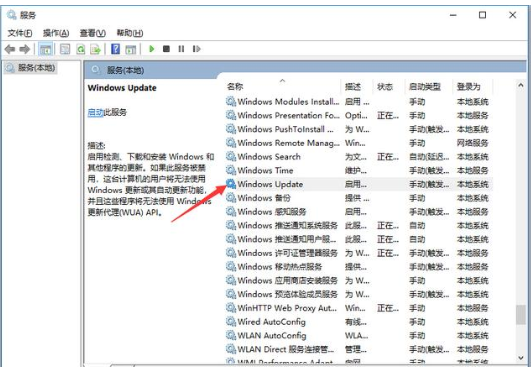This screenshot has width=531, height=367.
Task: Start the service with green play icon
Action: click(x=152, y=49)
